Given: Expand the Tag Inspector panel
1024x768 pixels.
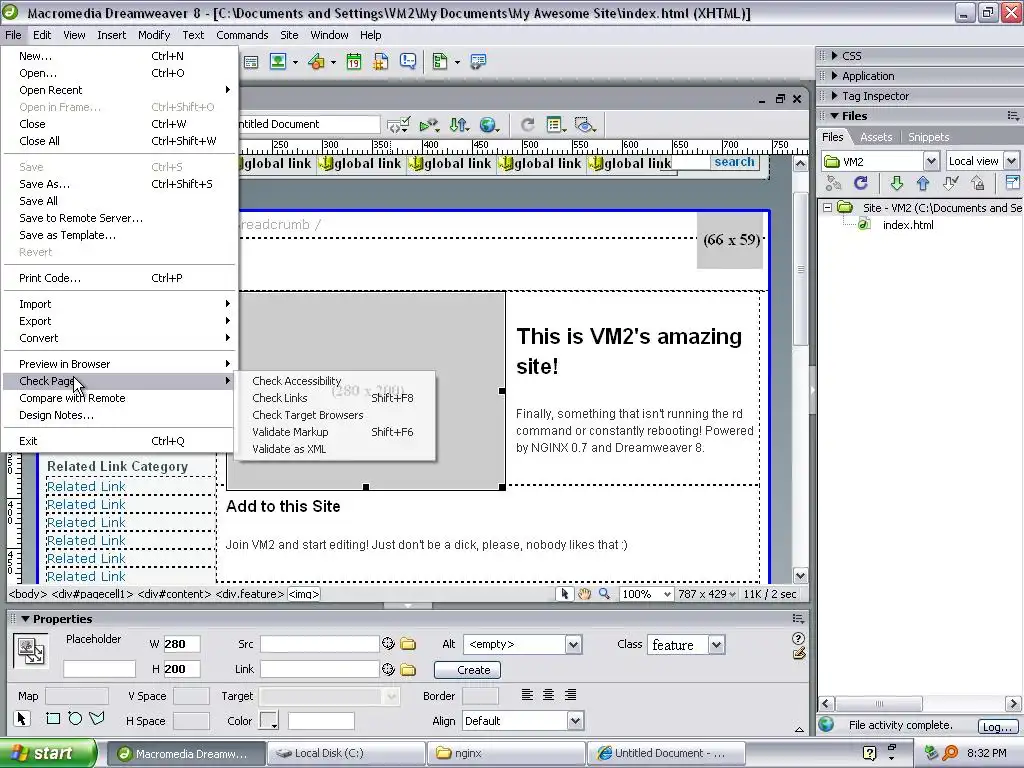Looking at the screenshot, I should [835, 96].
